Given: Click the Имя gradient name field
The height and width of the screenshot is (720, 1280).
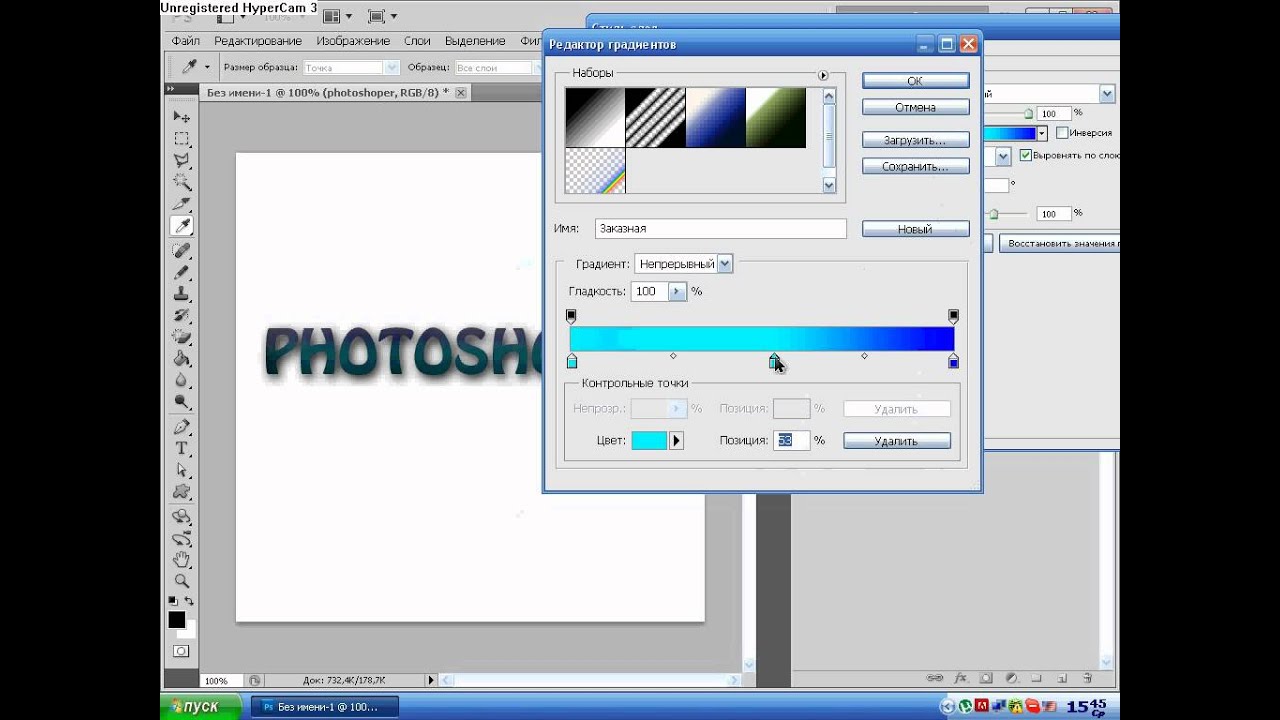Looking at the screenshot, I should [720, 229].
